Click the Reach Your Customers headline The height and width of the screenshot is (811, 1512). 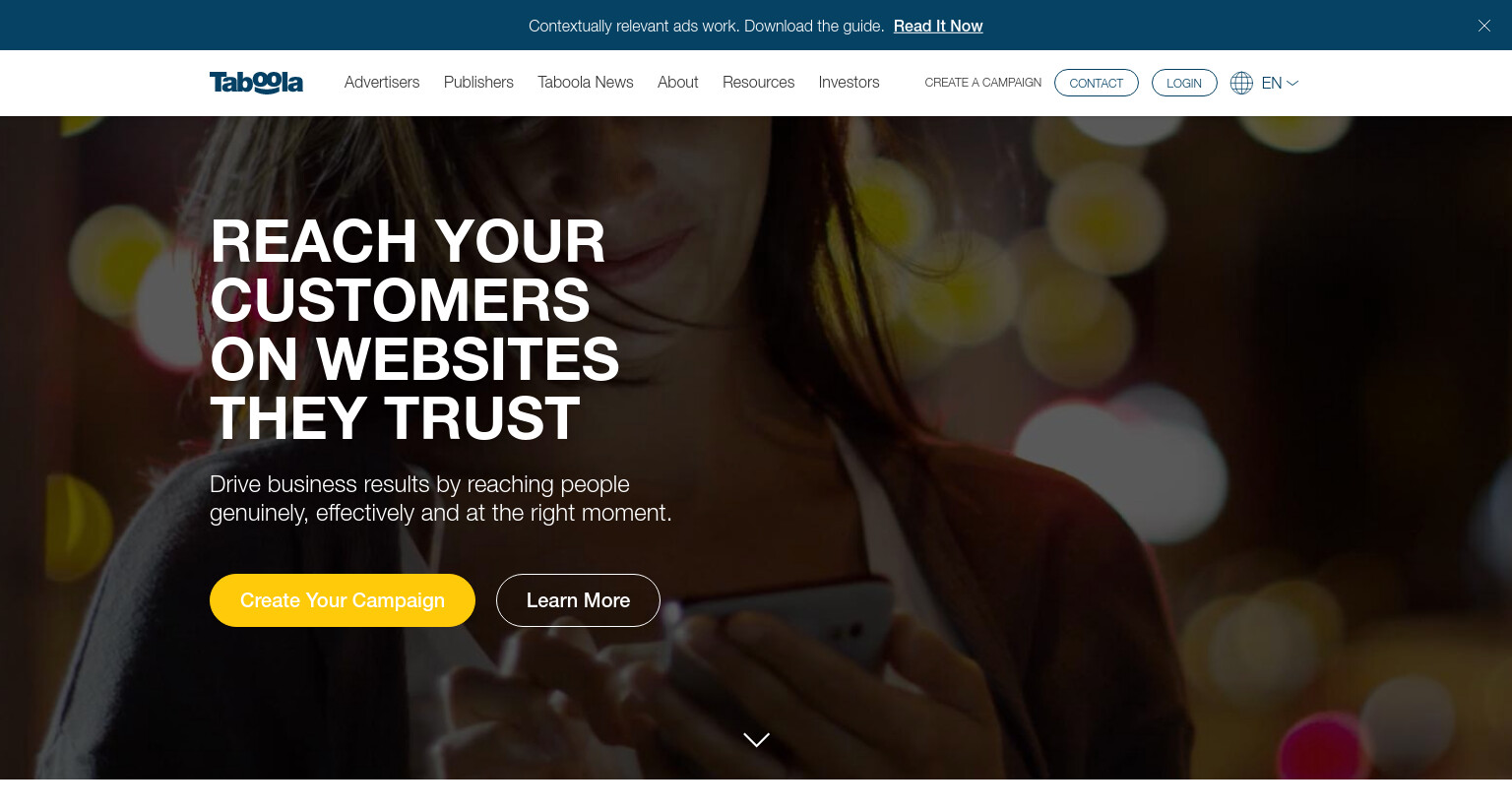point(414,330)
